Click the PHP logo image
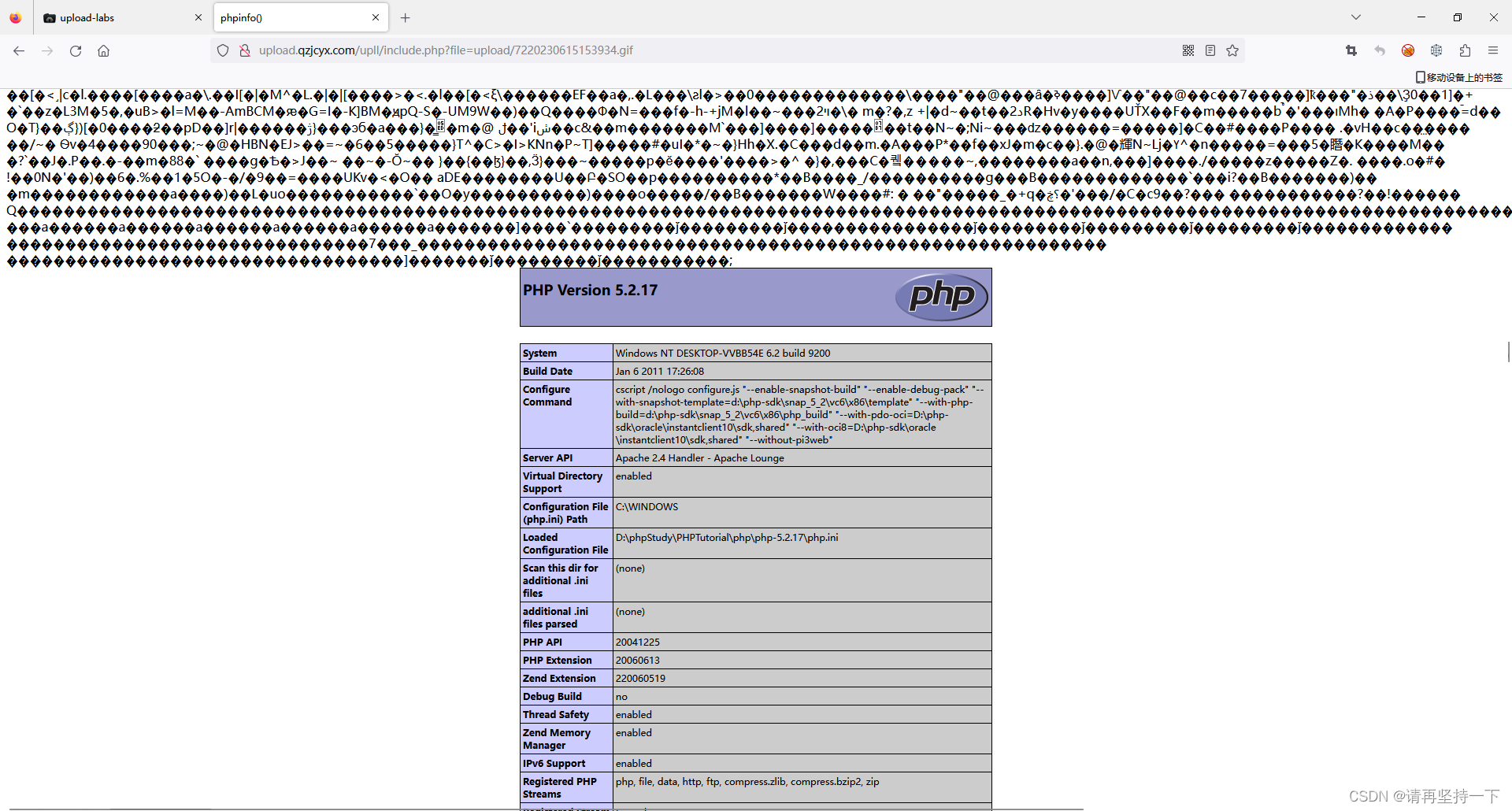This screenshot has width=1512, height=811. click(x=942, y=297)
